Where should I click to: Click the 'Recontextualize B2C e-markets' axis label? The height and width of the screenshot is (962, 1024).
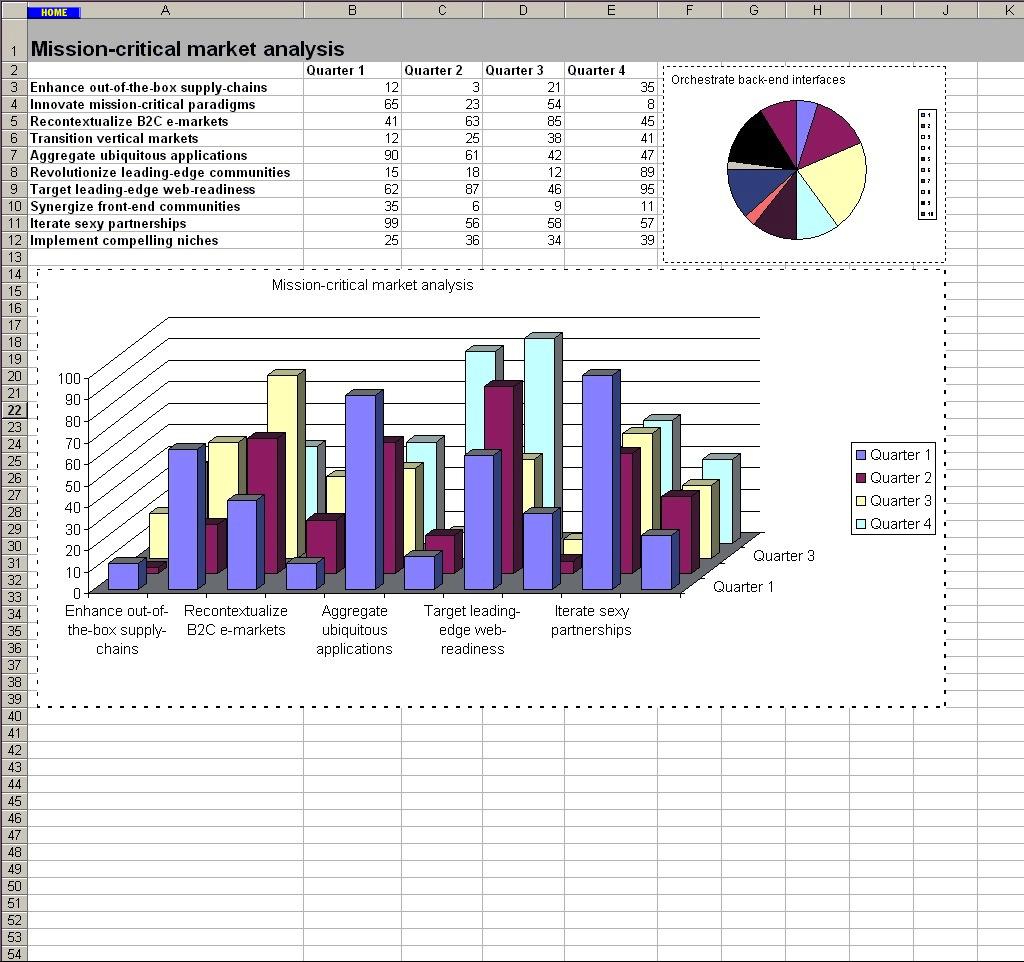coord(236,620)
